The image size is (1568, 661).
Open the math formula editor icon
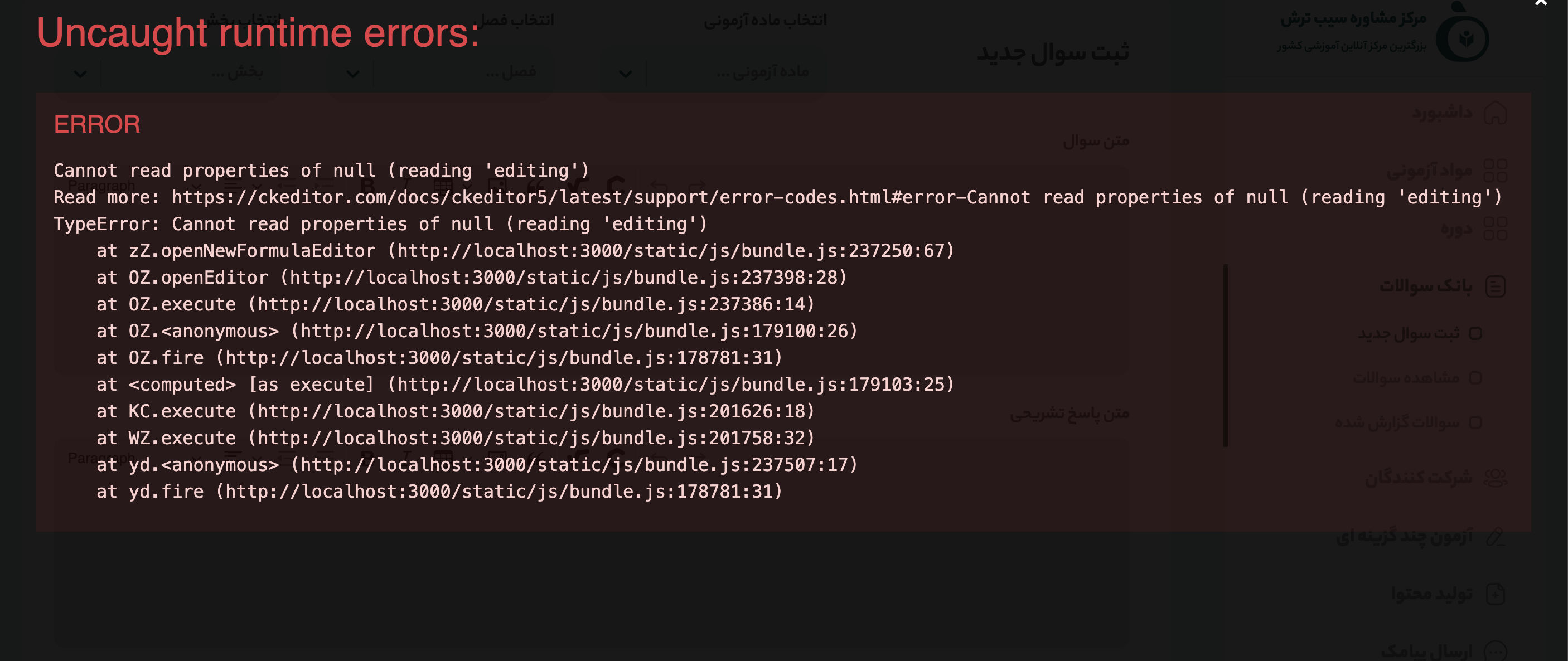(x=574, y=186)
